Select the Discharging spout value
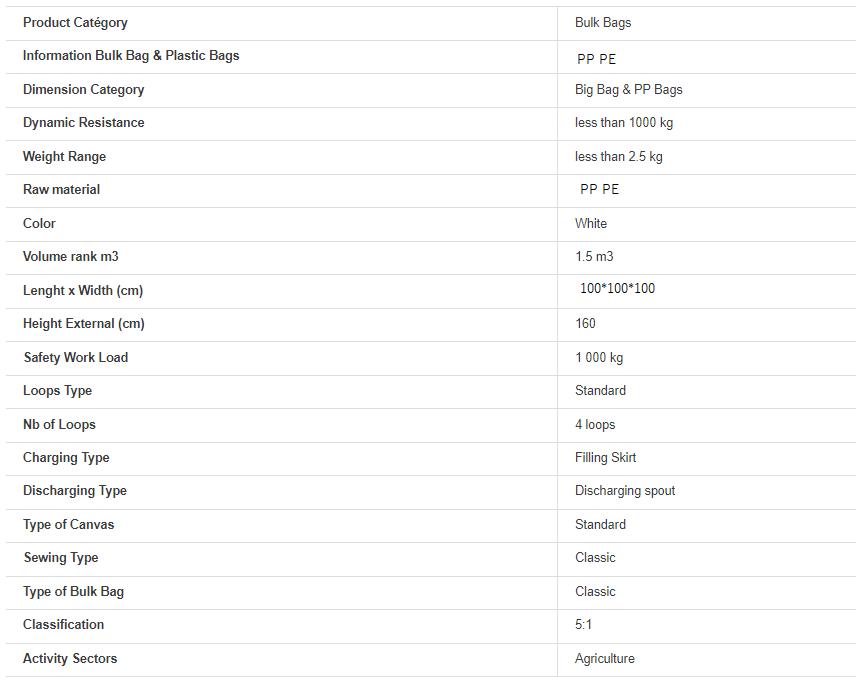This screenshot has height=692, width=856. point(625,491)
